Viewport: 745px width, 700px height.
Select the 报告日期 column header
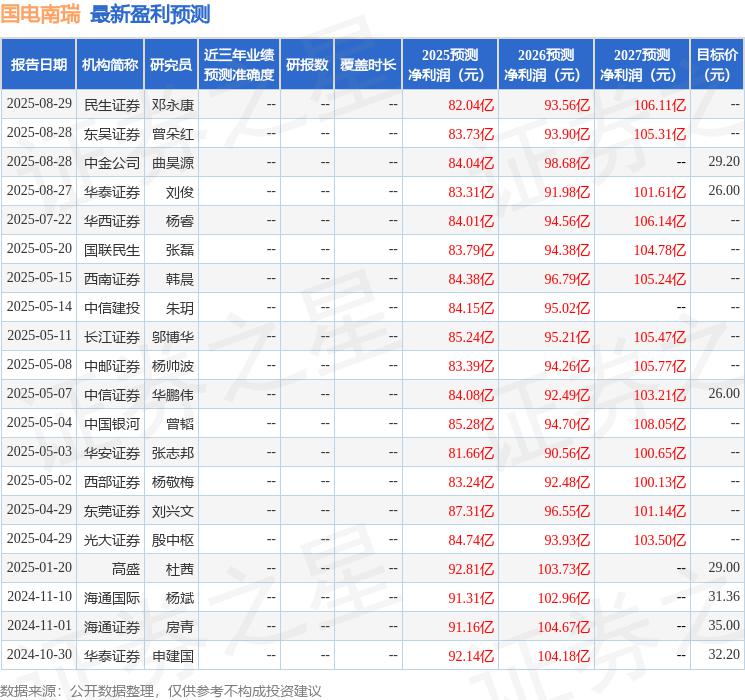click(x=38, y=65)
